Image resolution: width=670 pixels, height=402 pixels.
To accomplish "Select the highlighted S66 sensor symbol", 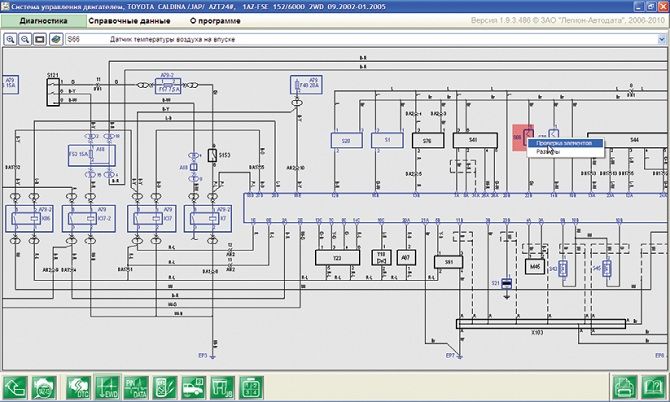I will click(523, 138).
